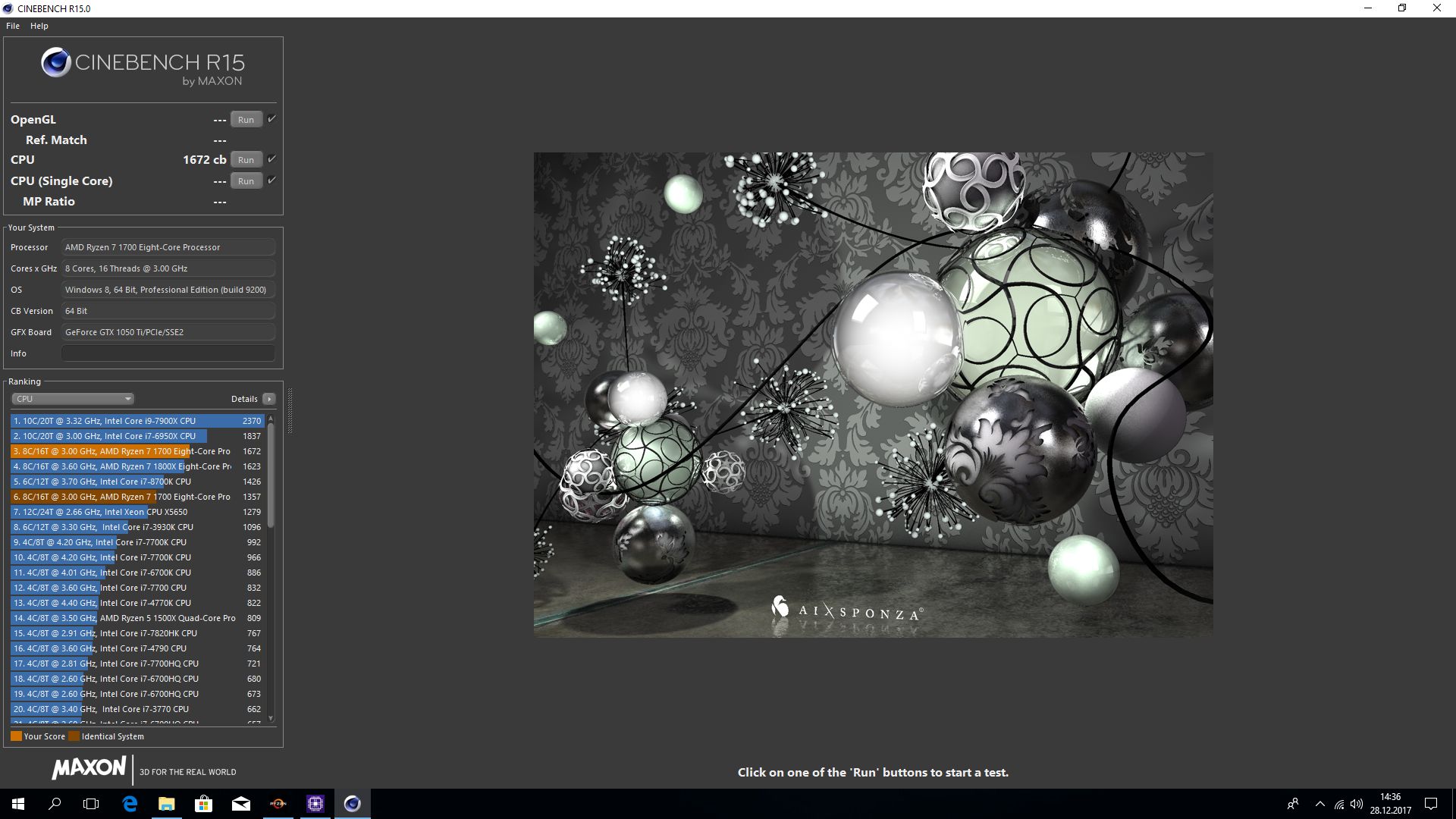The width and height of the screenshot is (1456, 819).
Task: Click the Cinebench logo icon in header
Action: point(56,63)
